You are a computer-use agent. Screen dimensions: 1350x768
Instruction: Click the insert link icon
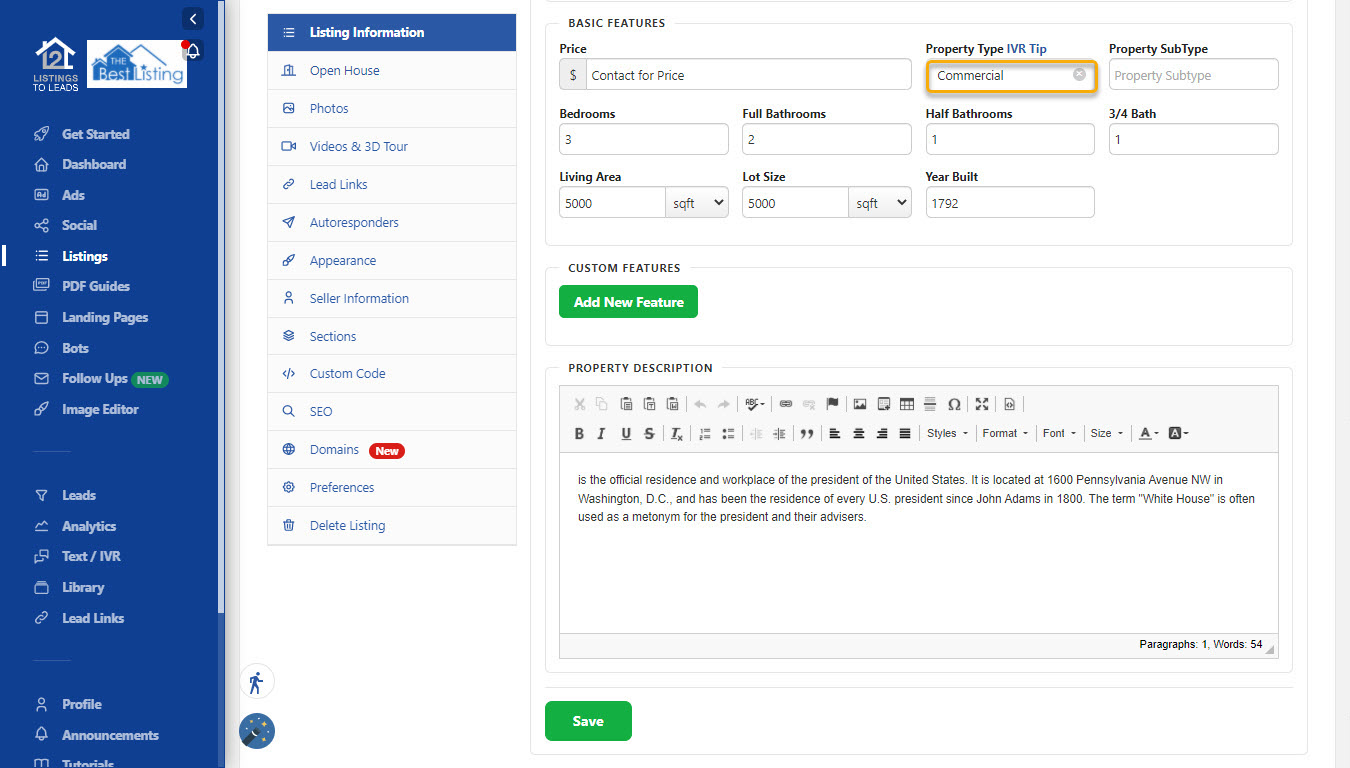click(x=786, y=404)
